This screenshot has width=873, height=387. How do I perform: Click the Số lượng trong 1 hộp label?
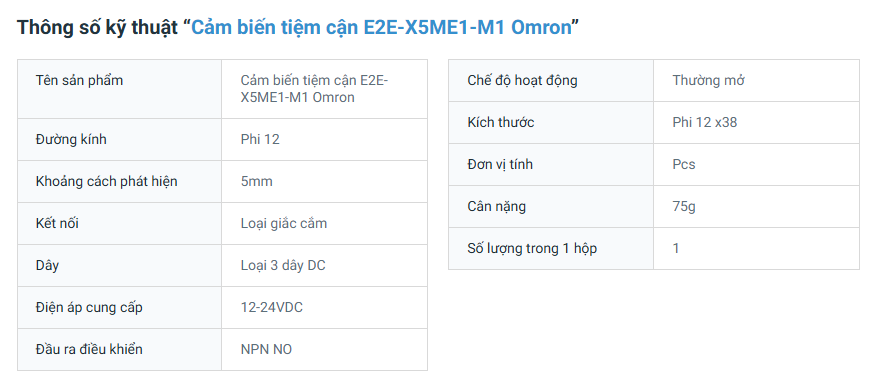pyautogui.click(x=532, y=248)
